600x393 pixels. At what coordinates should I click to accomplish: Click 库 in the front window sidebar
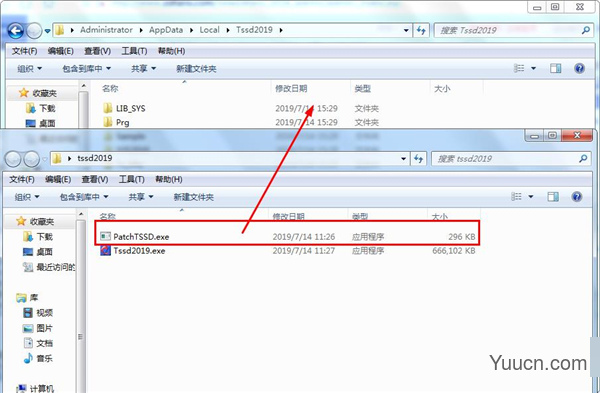point(27,297)
